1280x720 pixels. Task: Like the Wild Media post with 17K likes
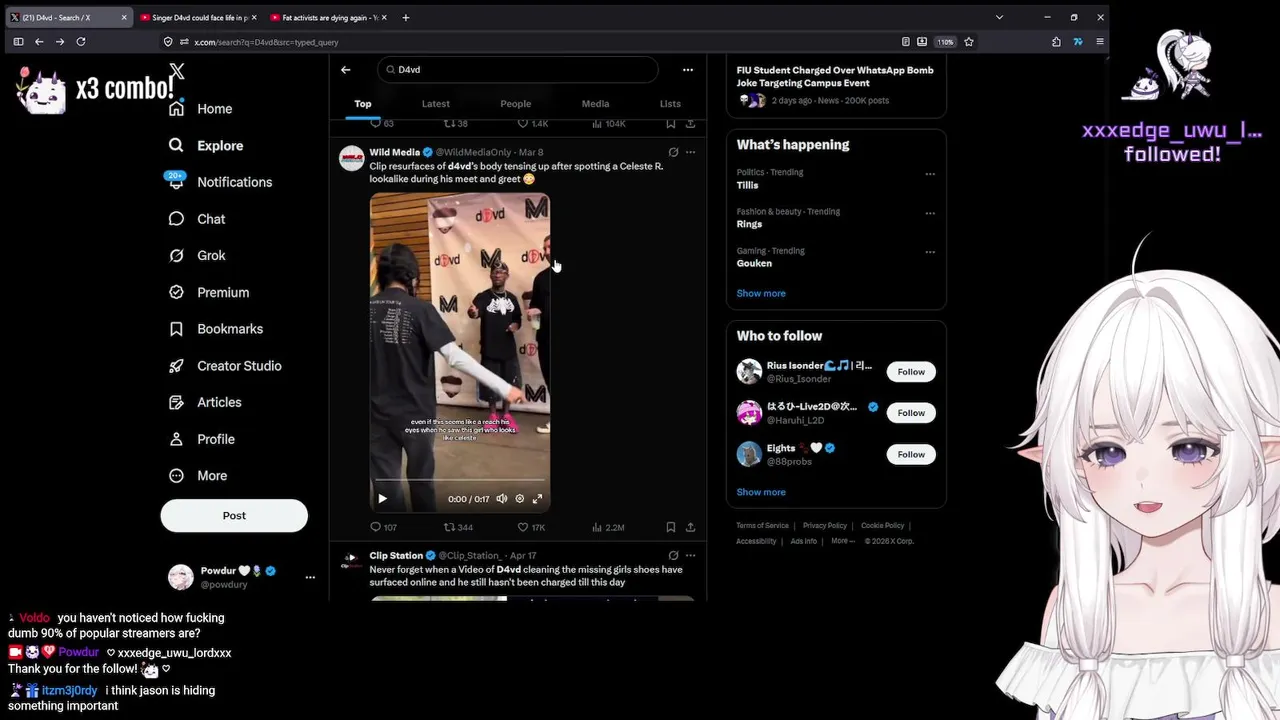pyautogui.click(x=531, y=527)
